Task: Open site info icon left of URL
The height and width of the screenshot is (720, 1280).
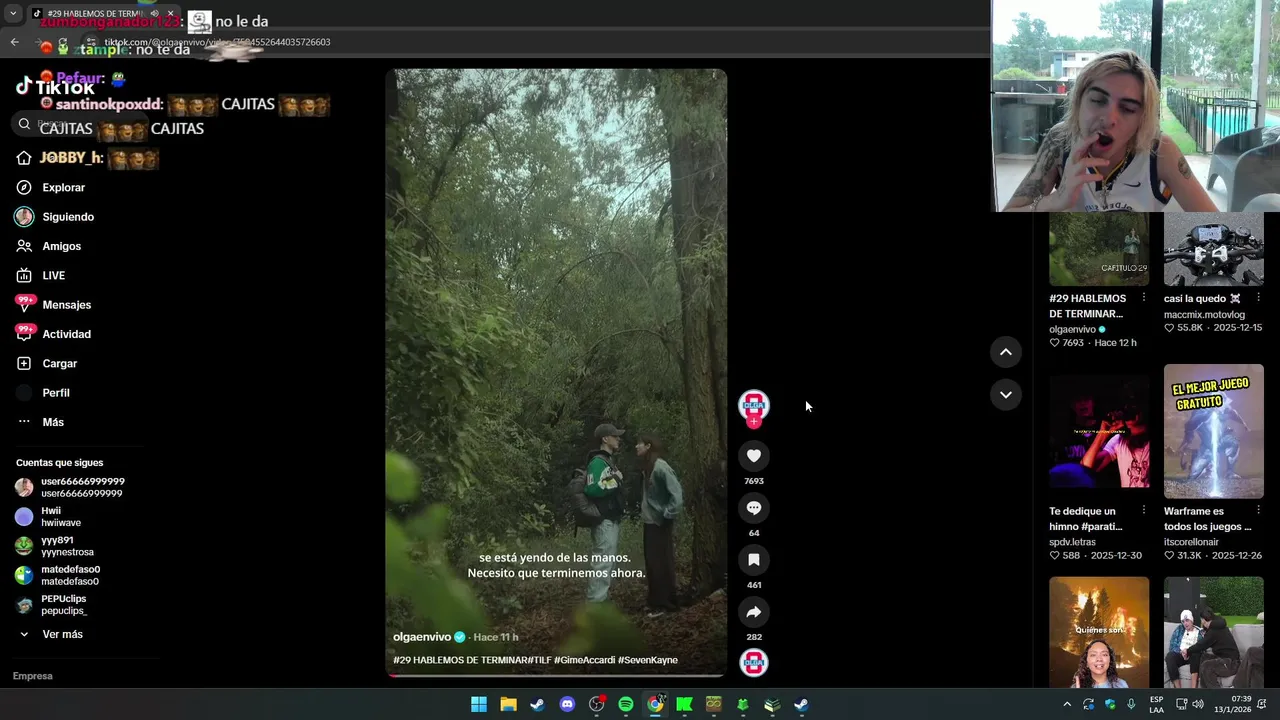Action: pyautogui.click(x=92, y=43)
